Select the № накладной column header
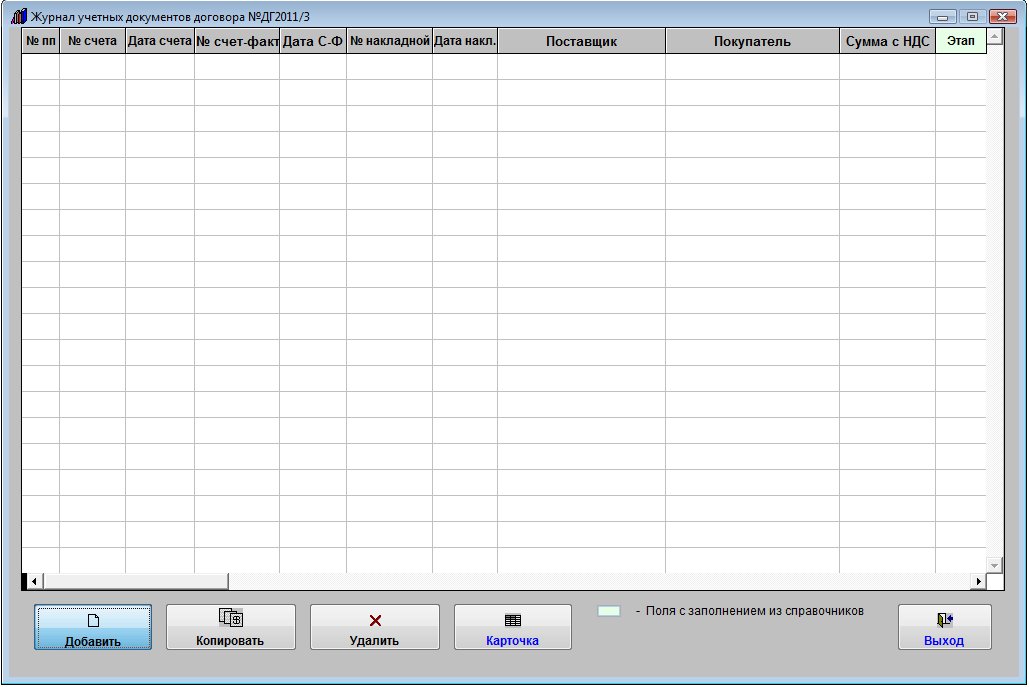 point(389,41)
